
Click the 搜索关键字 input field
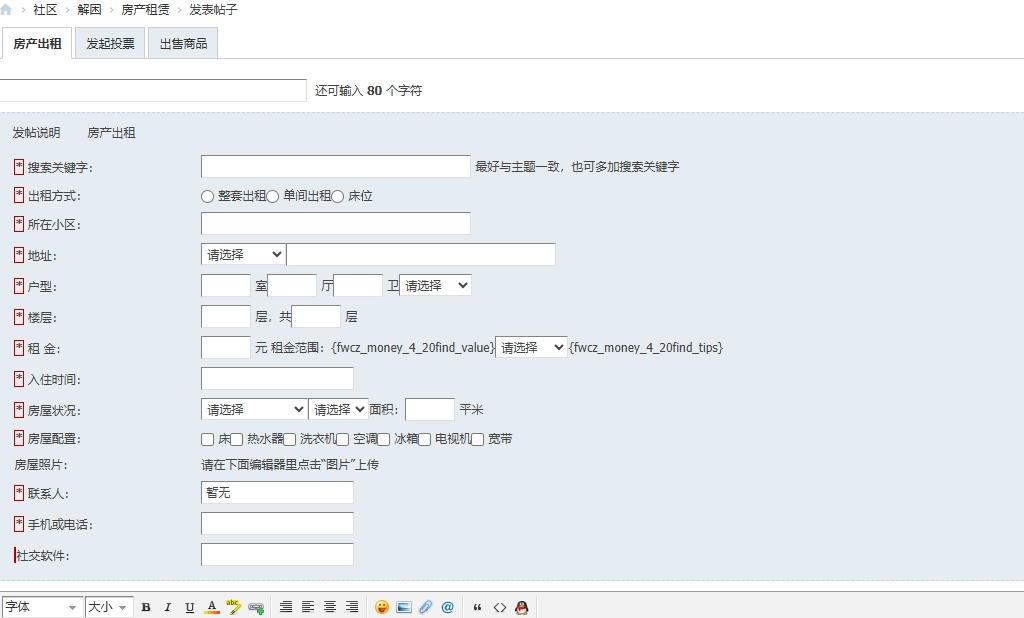point(335,167)
